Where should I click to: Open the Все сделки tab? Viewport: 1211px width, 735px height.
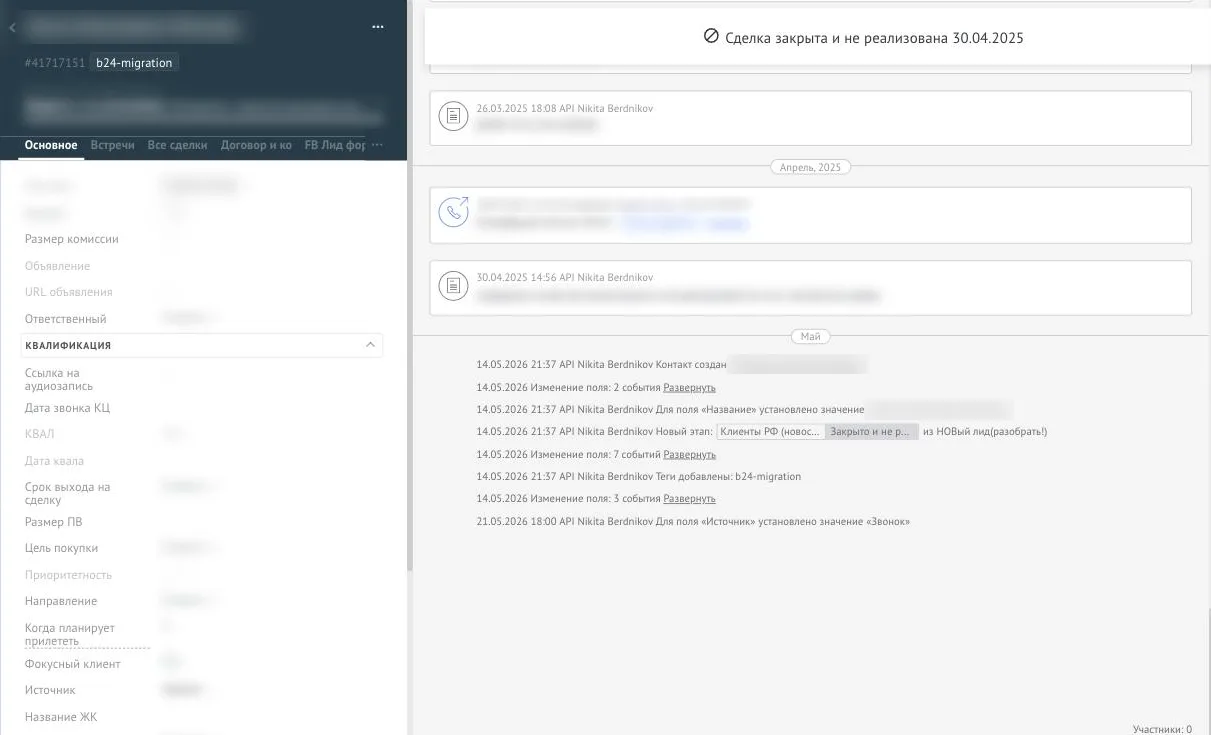(x=177, y=145)
